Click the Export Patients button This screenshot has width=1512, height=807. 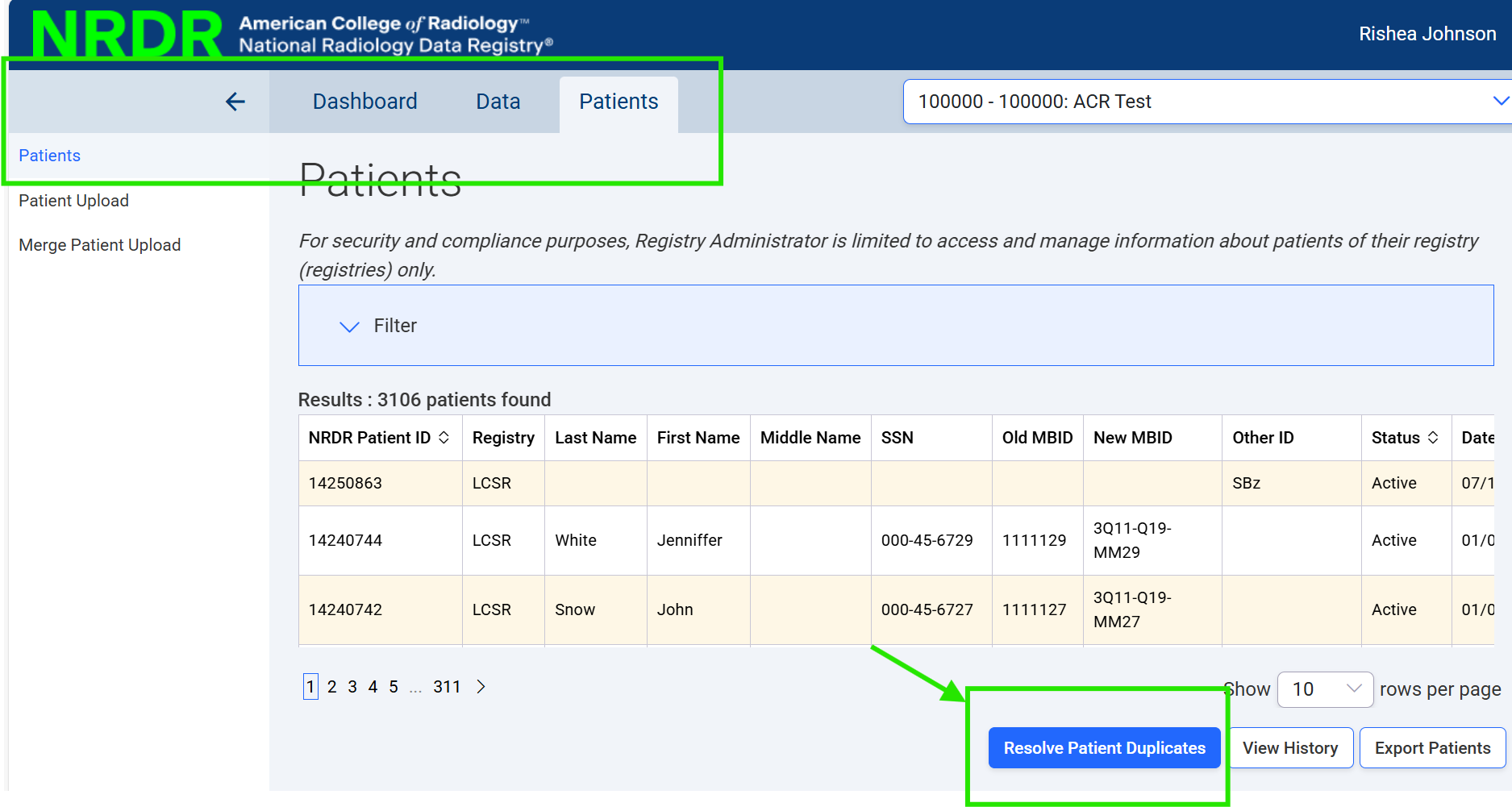click(x=1432, y=748)
